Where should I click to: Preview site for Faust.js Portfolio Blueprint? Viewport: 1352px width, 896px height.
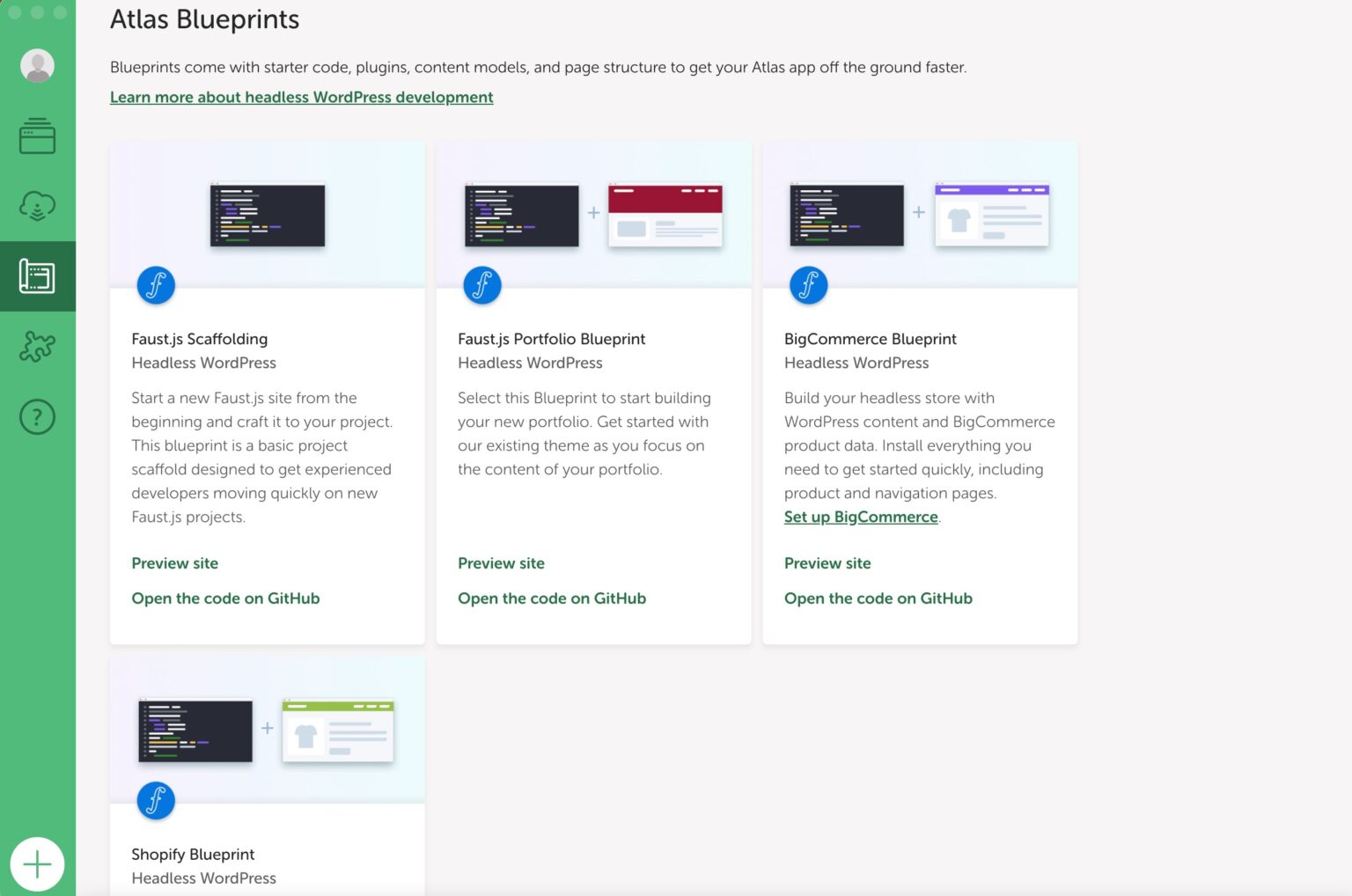click(x=501, y=563)
